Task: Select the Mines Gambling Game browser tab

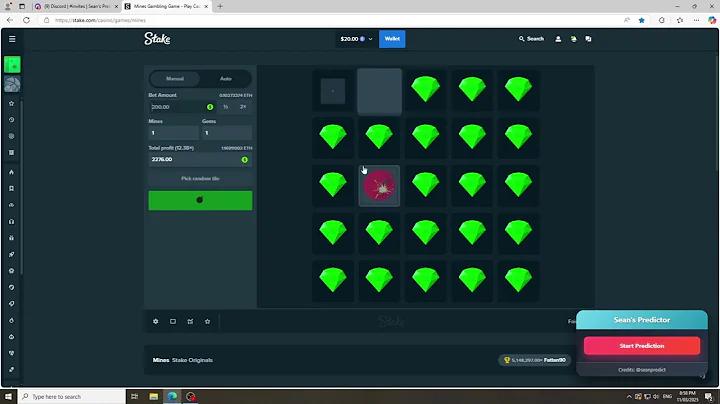Action: click(x=167, y=6)
